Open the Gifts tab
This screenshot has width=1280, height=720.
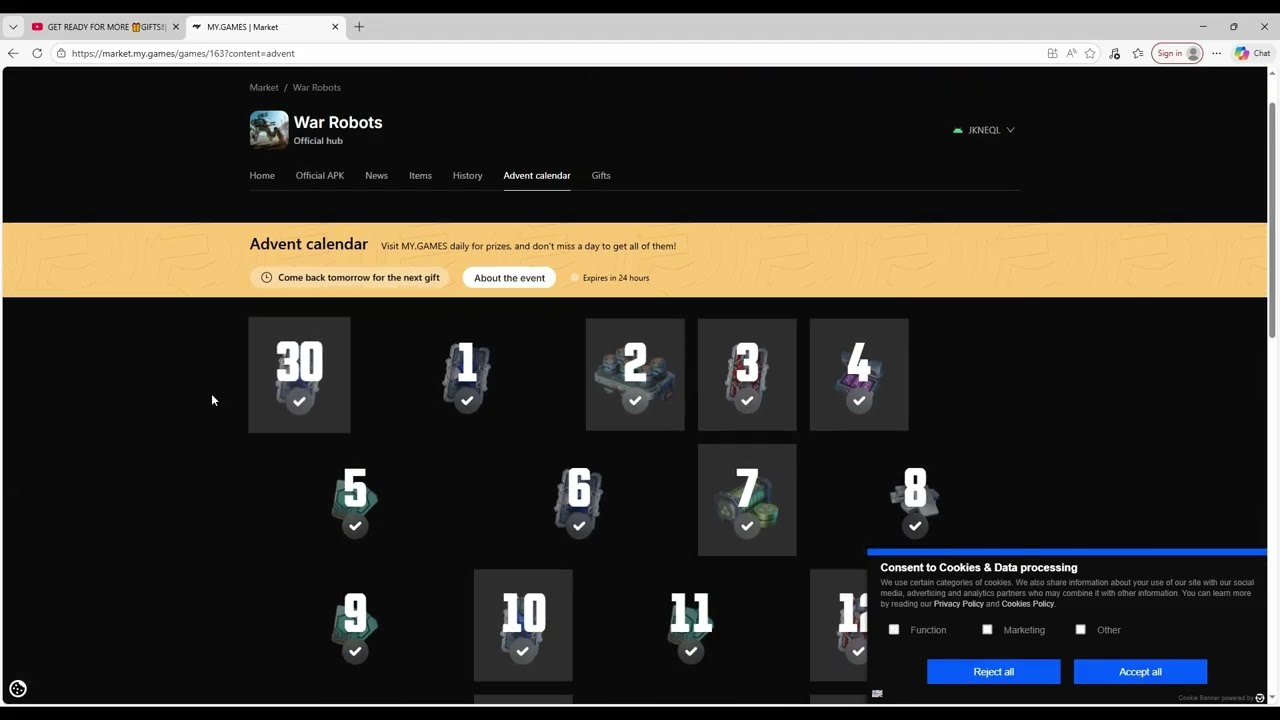click(601, 175)
